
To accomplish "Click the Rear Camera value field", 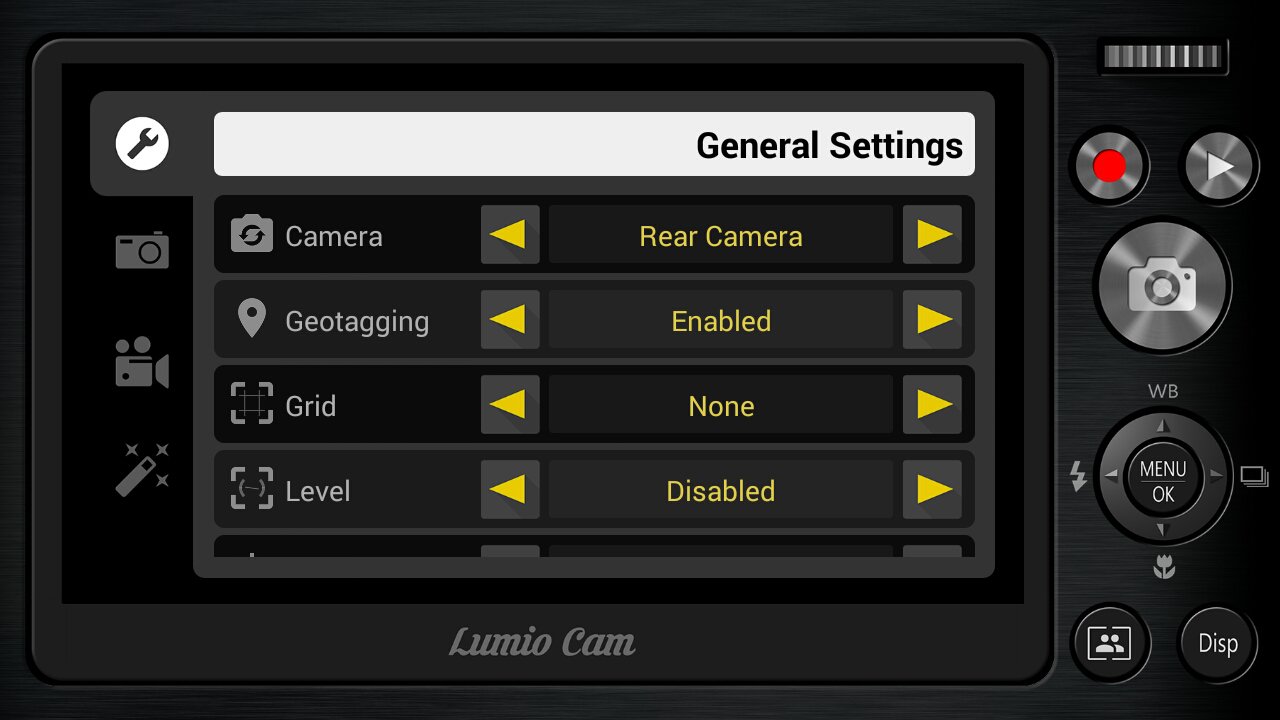I will coord(721,235).
